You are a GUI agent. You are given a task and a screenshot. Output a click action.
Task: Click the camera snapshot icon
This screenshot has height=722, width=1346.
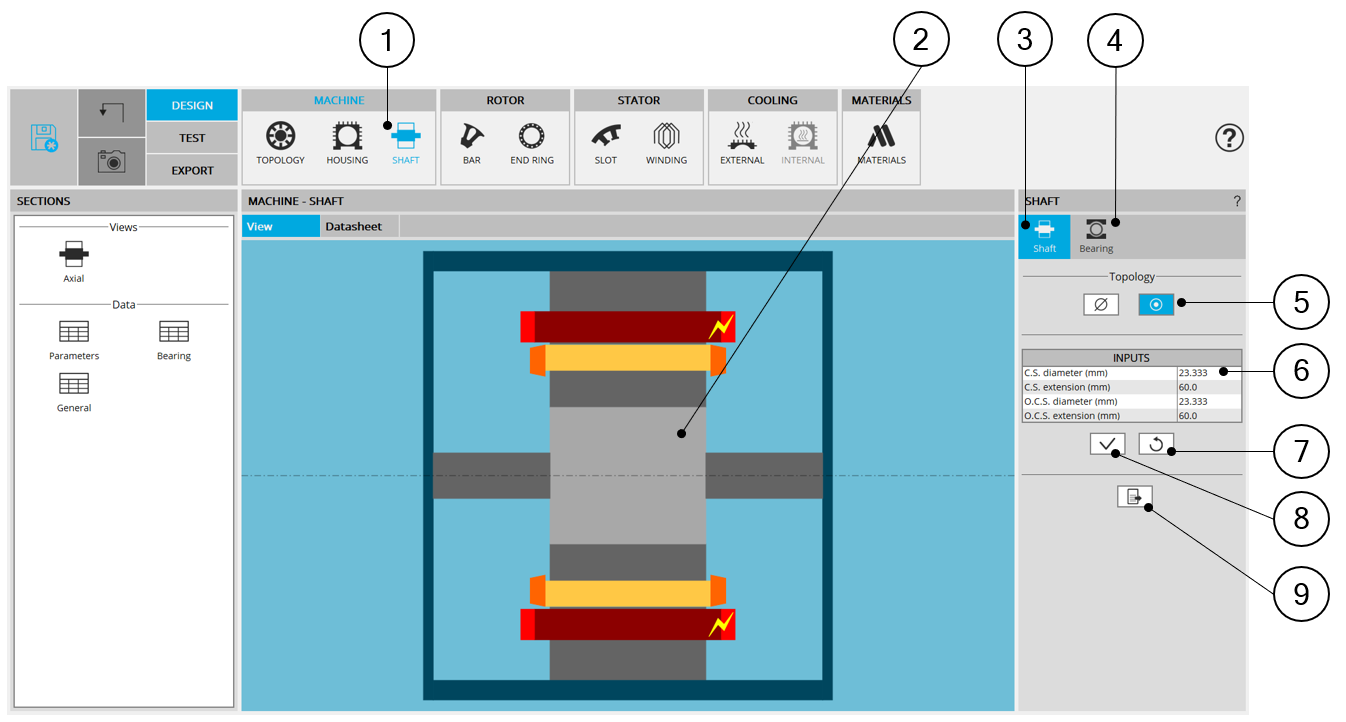coord(111,161)
